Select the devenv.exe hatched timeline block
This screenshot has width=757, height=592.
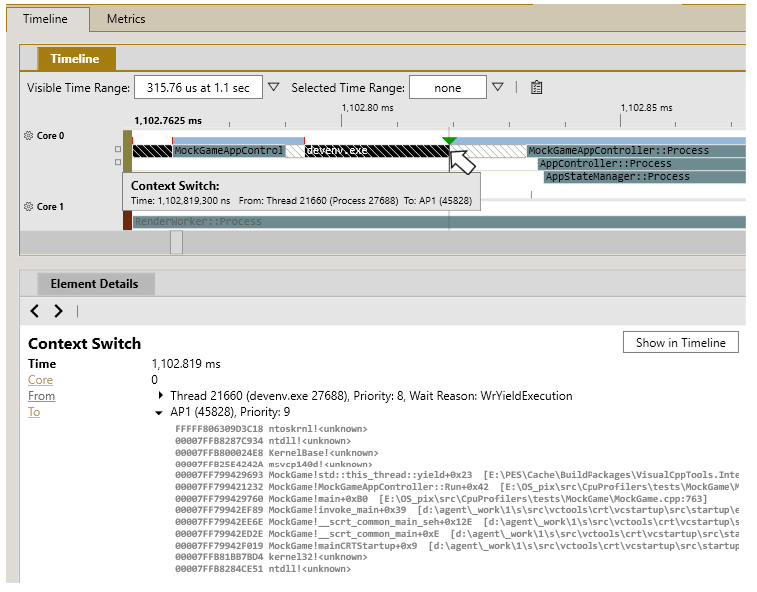point(377,151)
